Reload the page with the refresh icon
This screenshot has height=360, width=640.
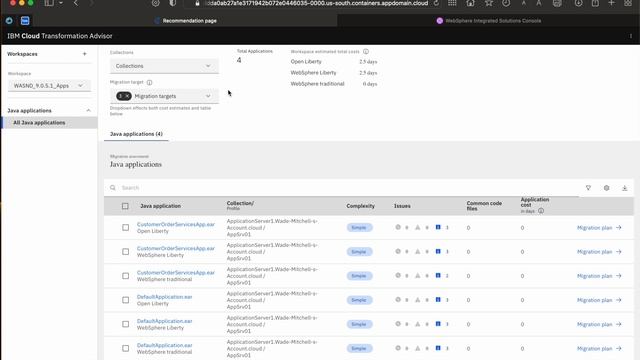point(436,3)
